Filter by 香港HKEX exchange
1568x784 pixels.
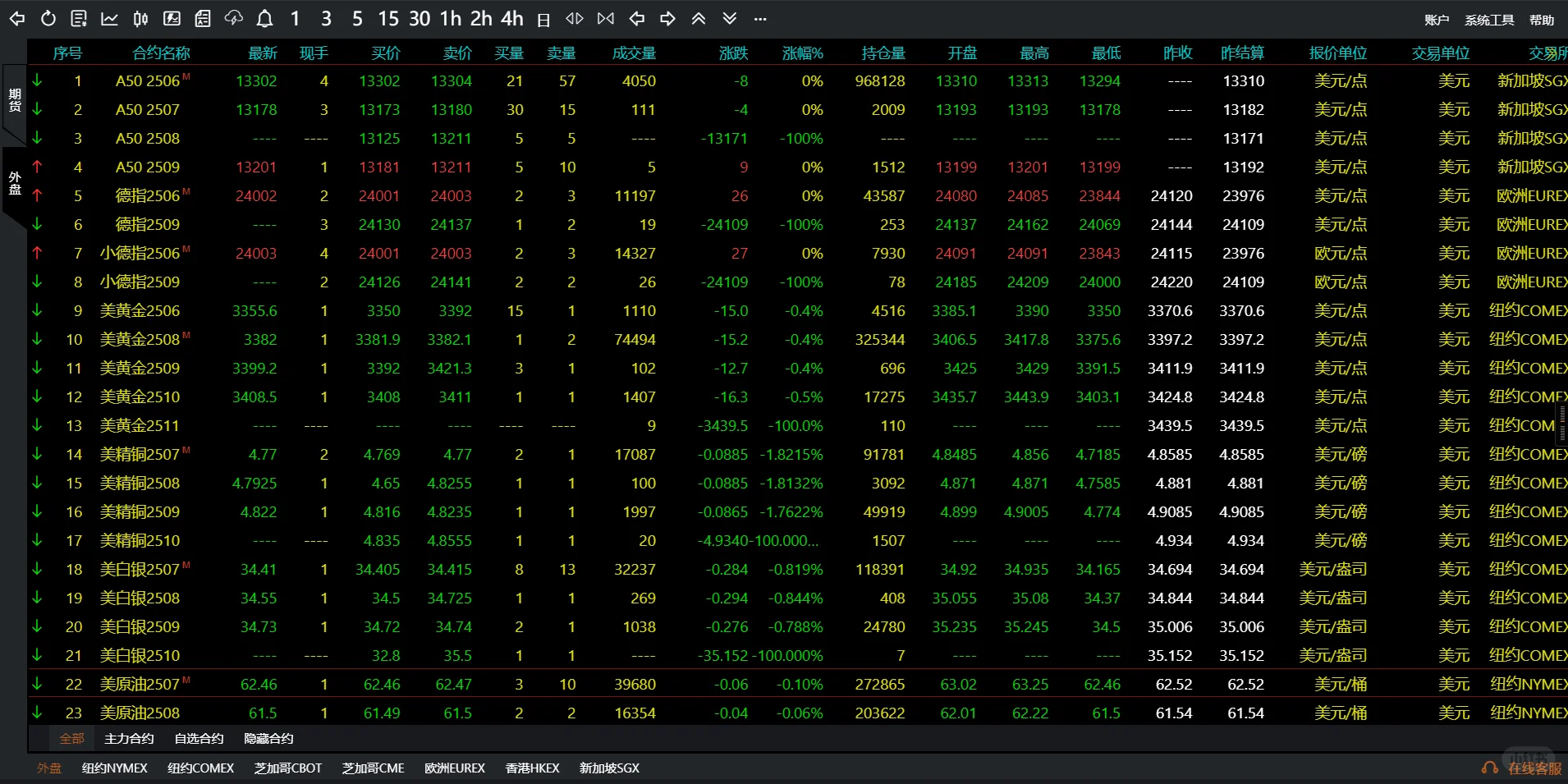point(533,768)
